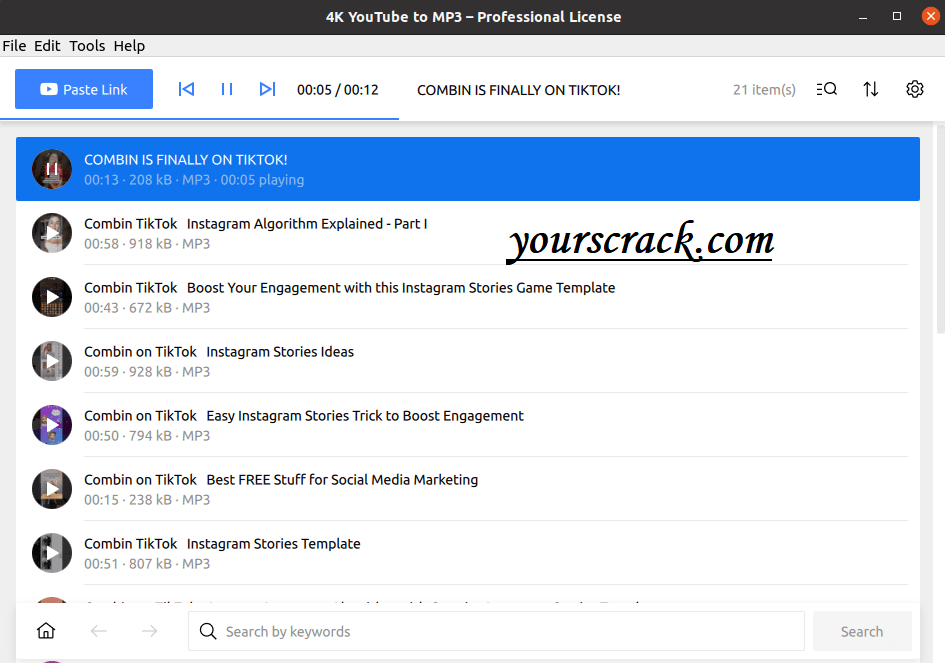The height and width of the screenshot is (663, 945).
Task: Click the playback progress bar under toolbar
Action: [x=199, y=119]
